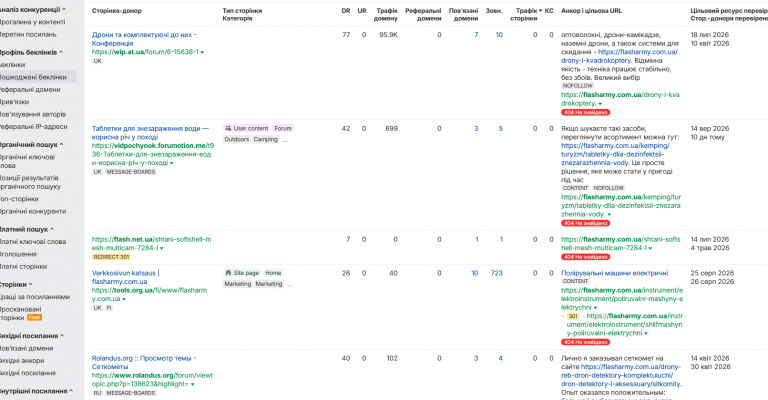Click external links value 10 in wip.at.ua row

point(499,35)
